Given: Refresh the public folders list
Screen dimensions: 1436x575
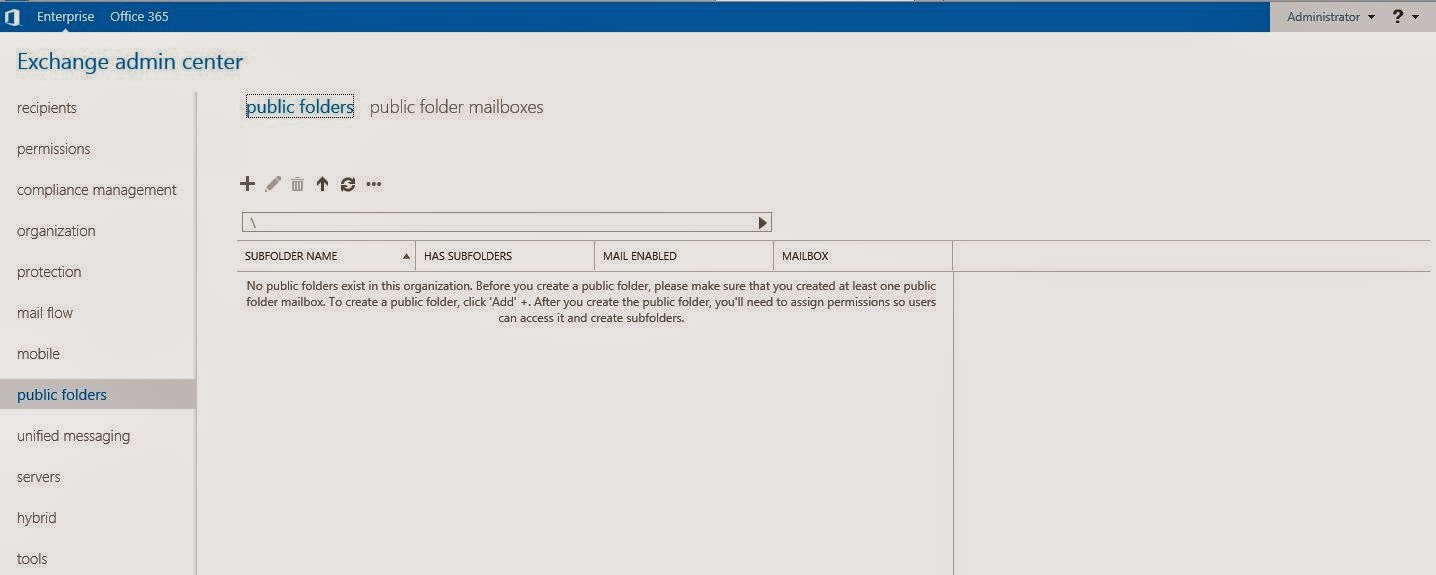Looking at the screenshot, I should pos(348,184).
